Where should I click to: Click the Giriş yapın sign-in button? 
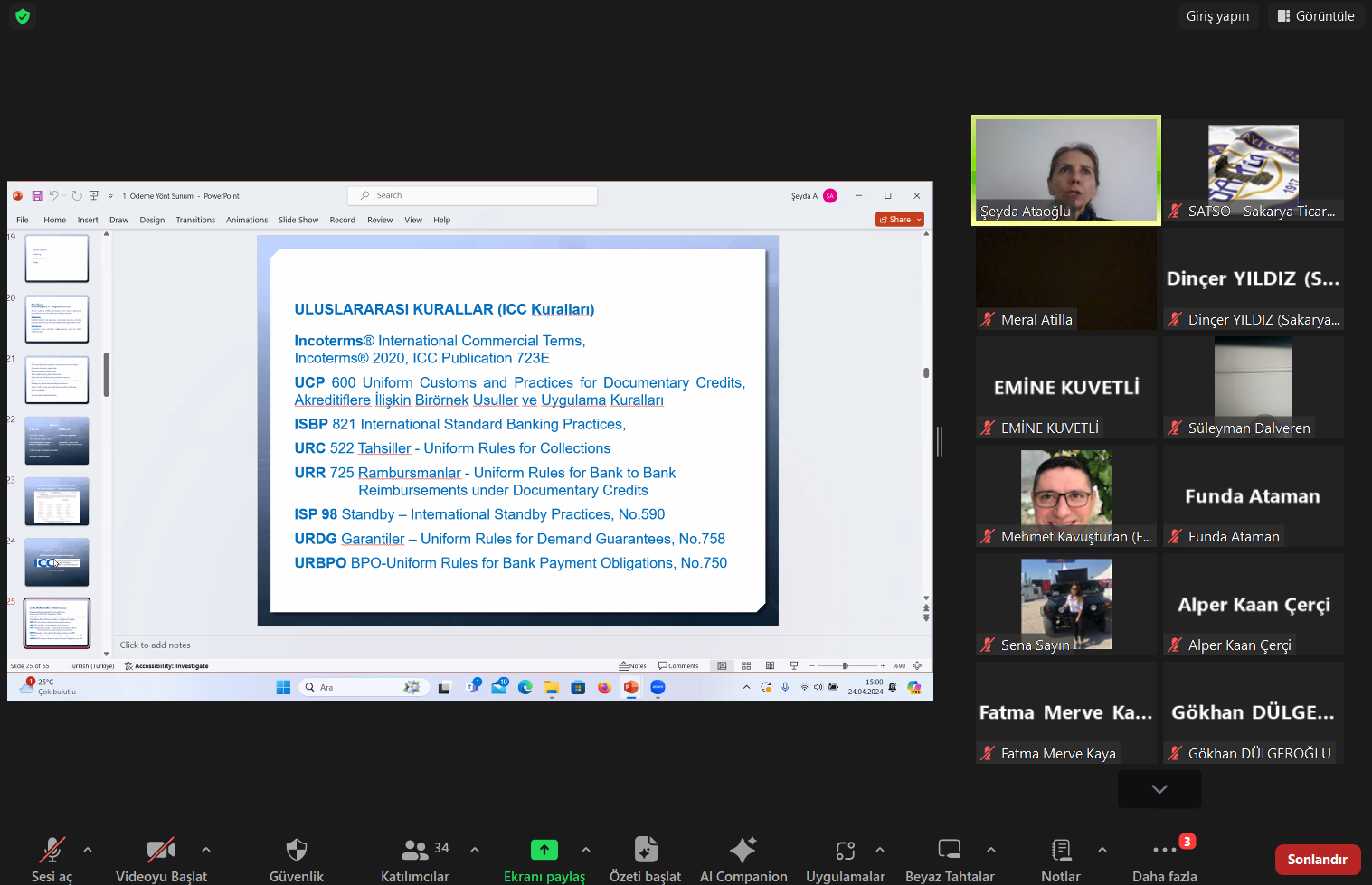(1217, 16)
